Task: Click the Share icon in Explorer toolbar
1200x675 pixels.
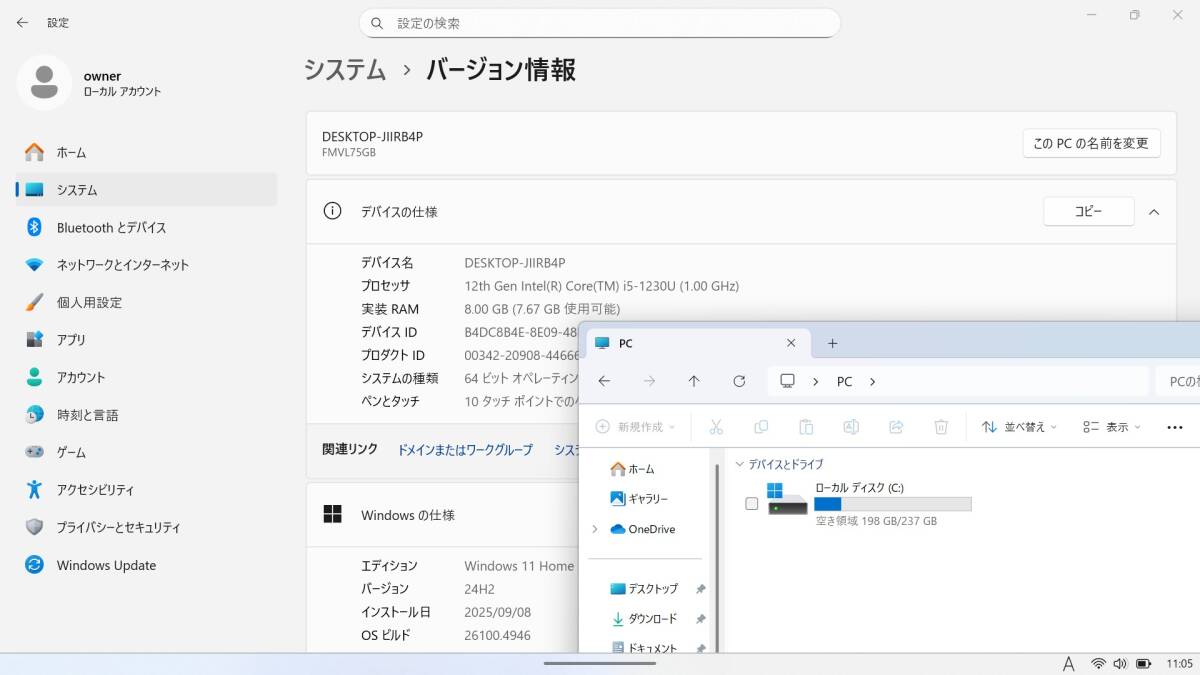Action: pos(896,426)
